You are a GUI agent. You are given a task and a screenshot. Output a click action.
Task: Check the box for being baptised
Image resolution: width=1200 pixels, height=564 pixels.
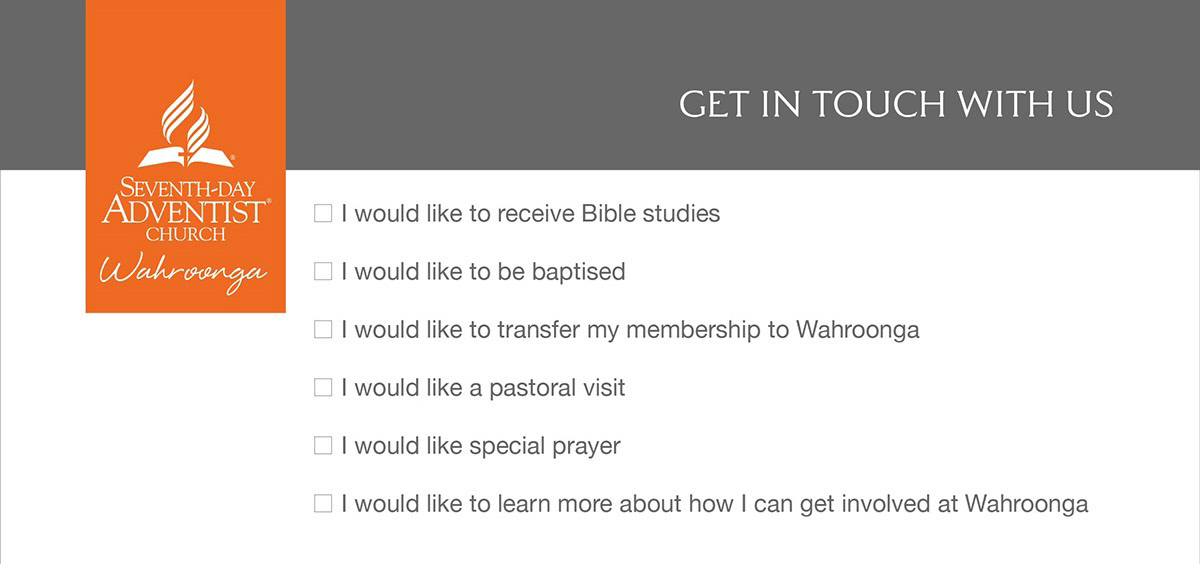pyautogui.click(x=323, y=271)
